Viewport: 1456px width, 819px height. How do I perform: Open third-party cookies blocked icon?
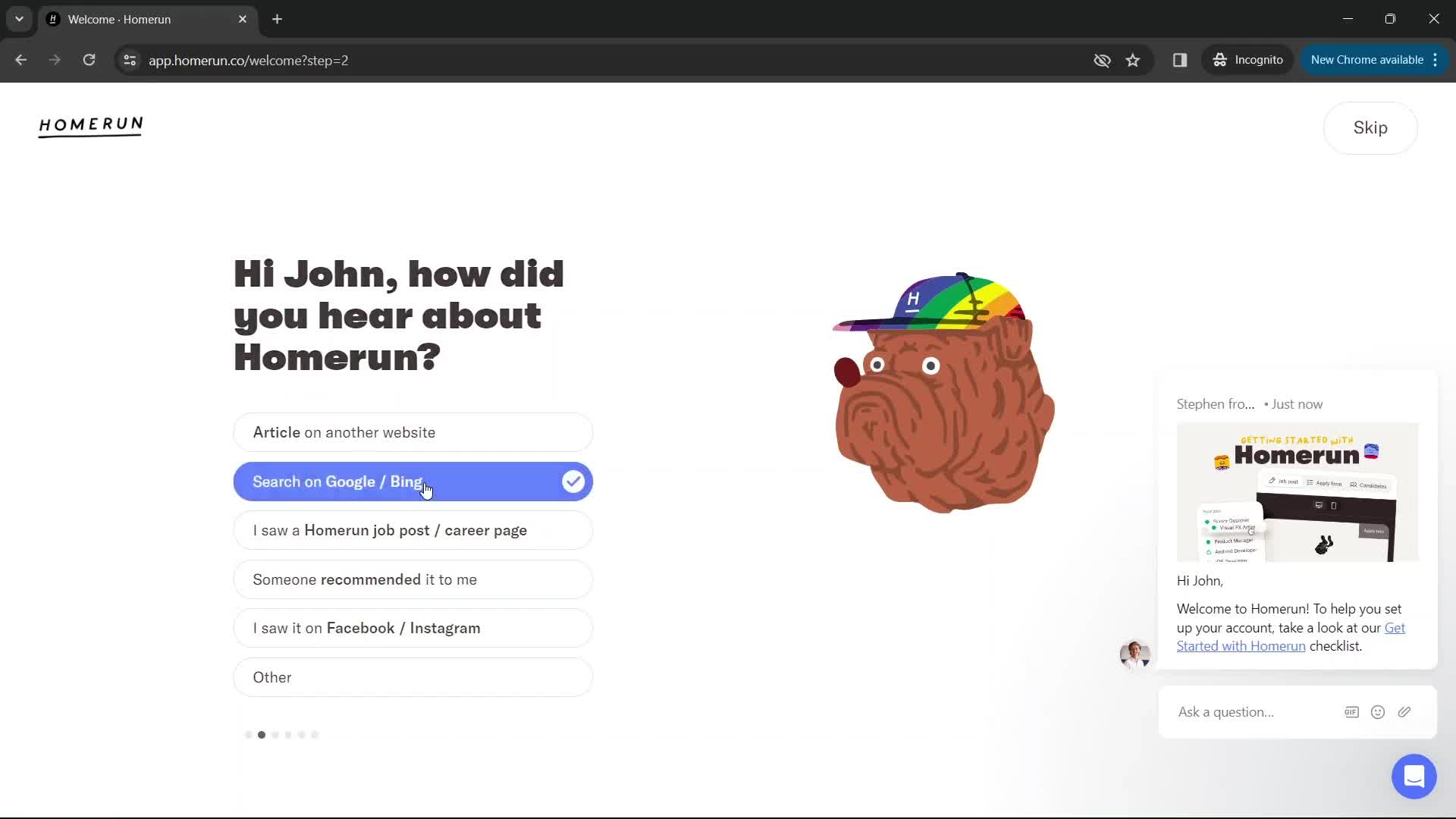1102,60
